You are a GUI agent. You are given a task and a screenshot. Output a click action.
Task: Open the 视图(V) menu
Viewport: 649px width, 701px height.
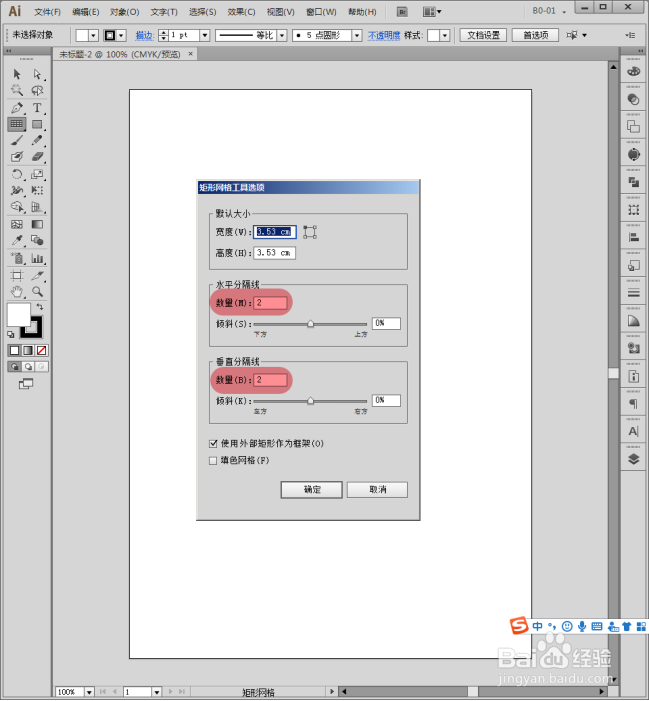point(281,12)
